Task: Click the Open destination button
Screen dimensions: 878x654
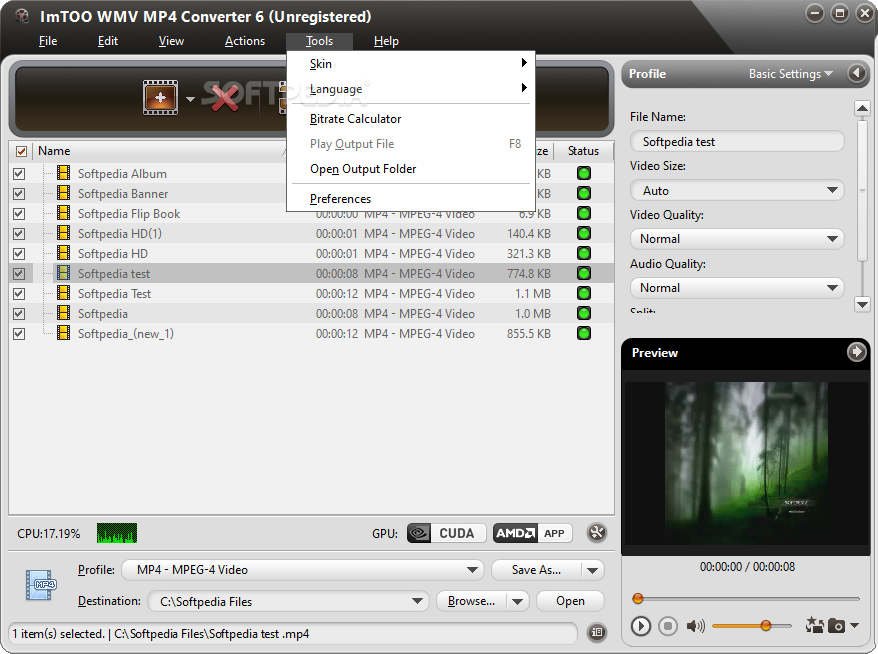Action: point(570,601)
